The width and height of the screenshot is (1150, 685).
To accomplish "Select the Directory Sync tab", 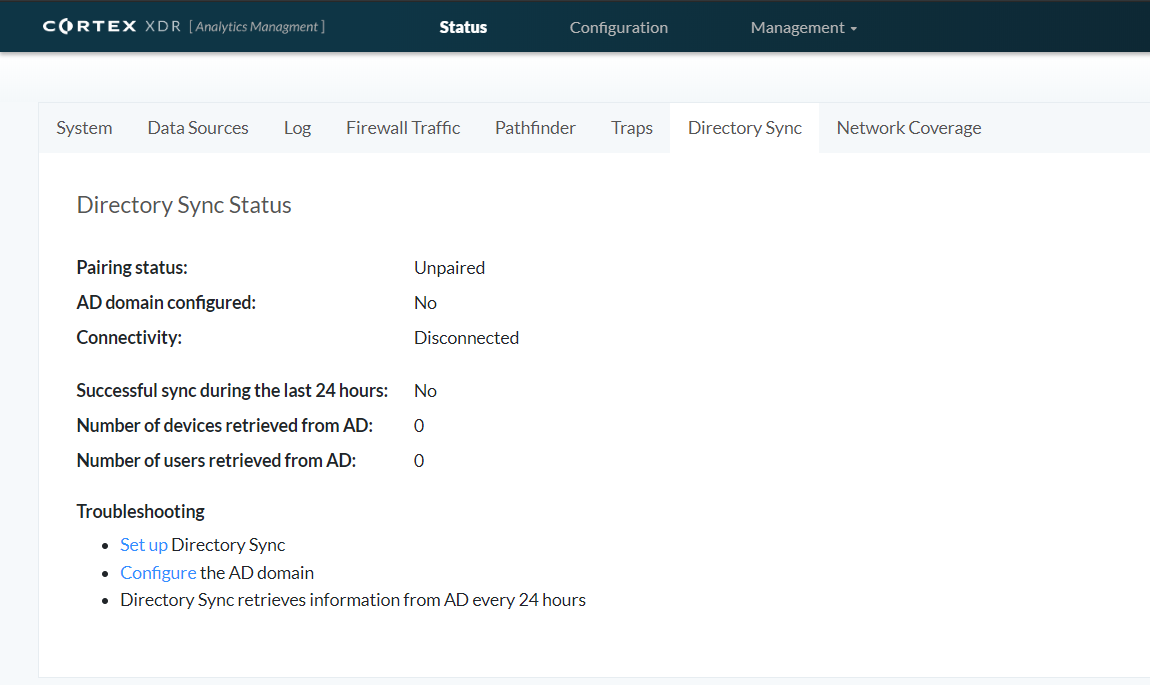I will click(x=745, y=128).
